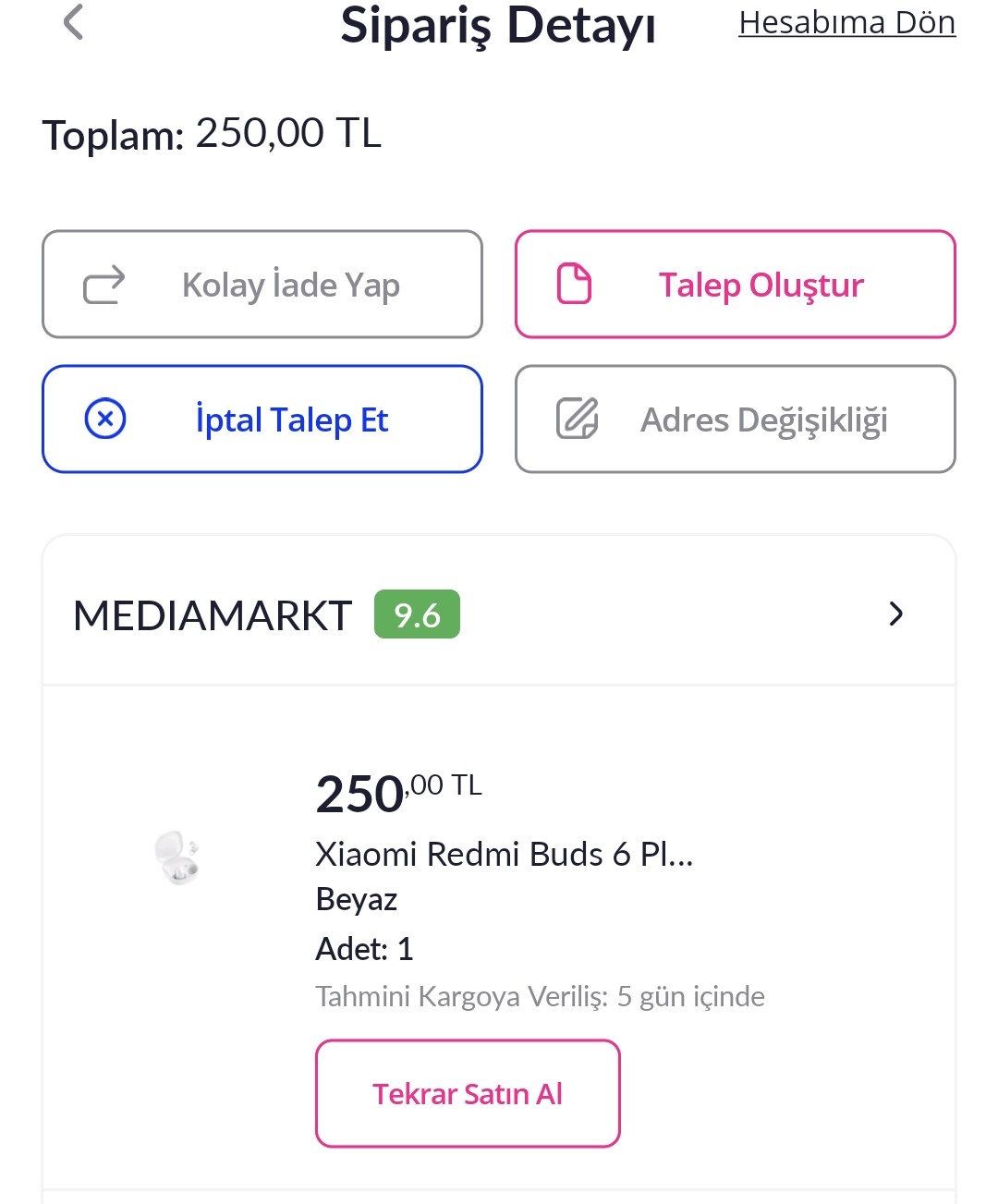Click the Sipariş Detayı page title

coord(498,26)
